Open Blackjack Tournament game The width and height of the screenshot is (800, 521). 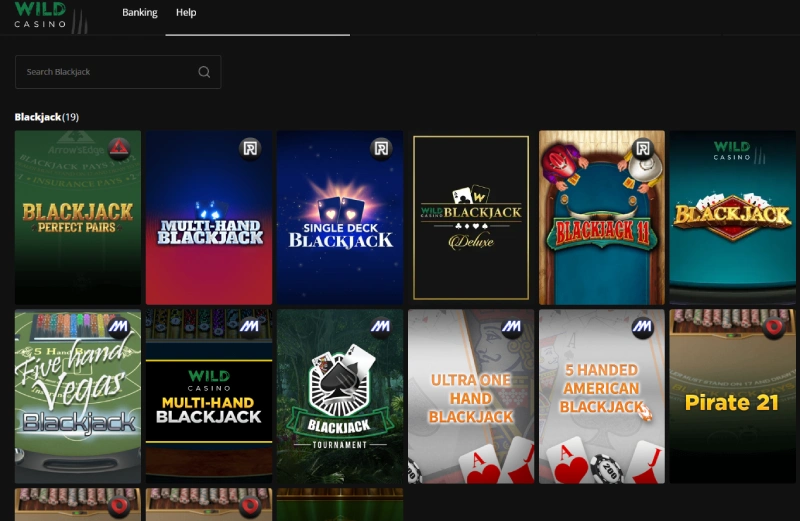coord(340,396)
